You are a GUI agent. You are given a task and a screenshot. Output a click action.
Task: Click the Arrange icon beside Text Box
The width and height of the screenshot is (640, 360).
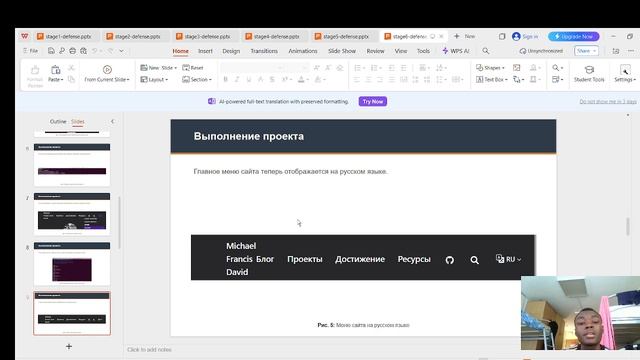point(518,80)
